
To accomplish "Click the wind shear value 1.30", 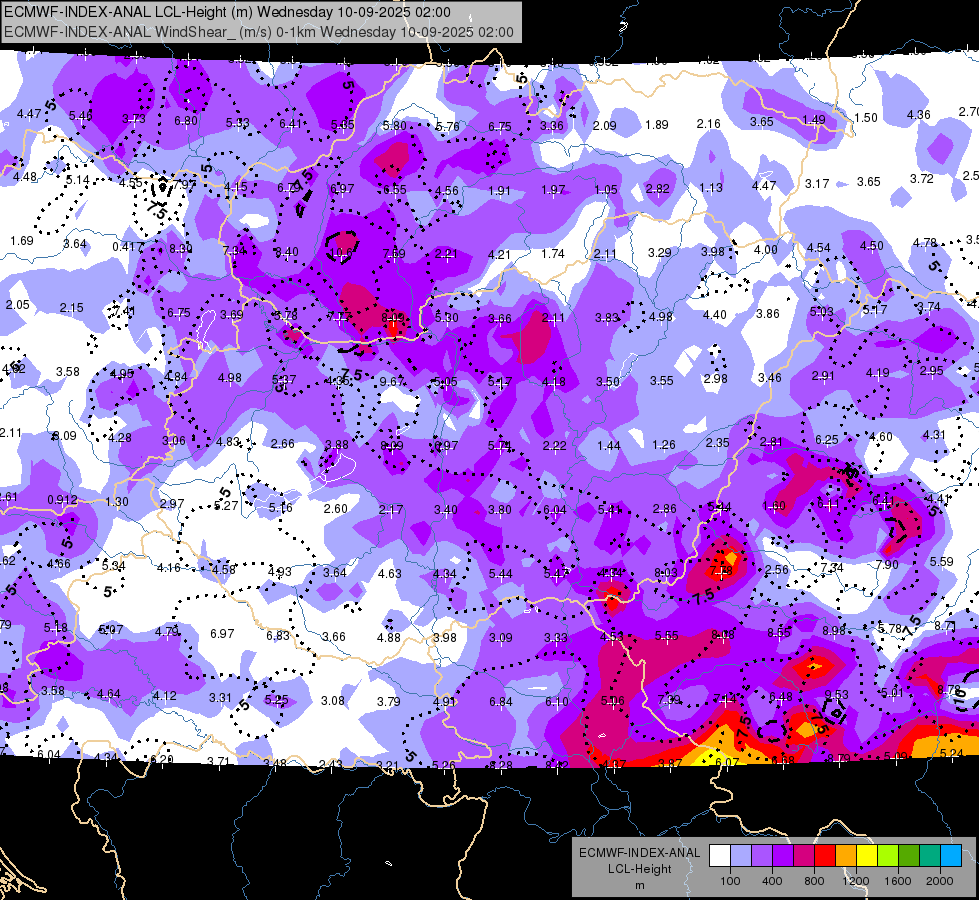I will 117,502.
